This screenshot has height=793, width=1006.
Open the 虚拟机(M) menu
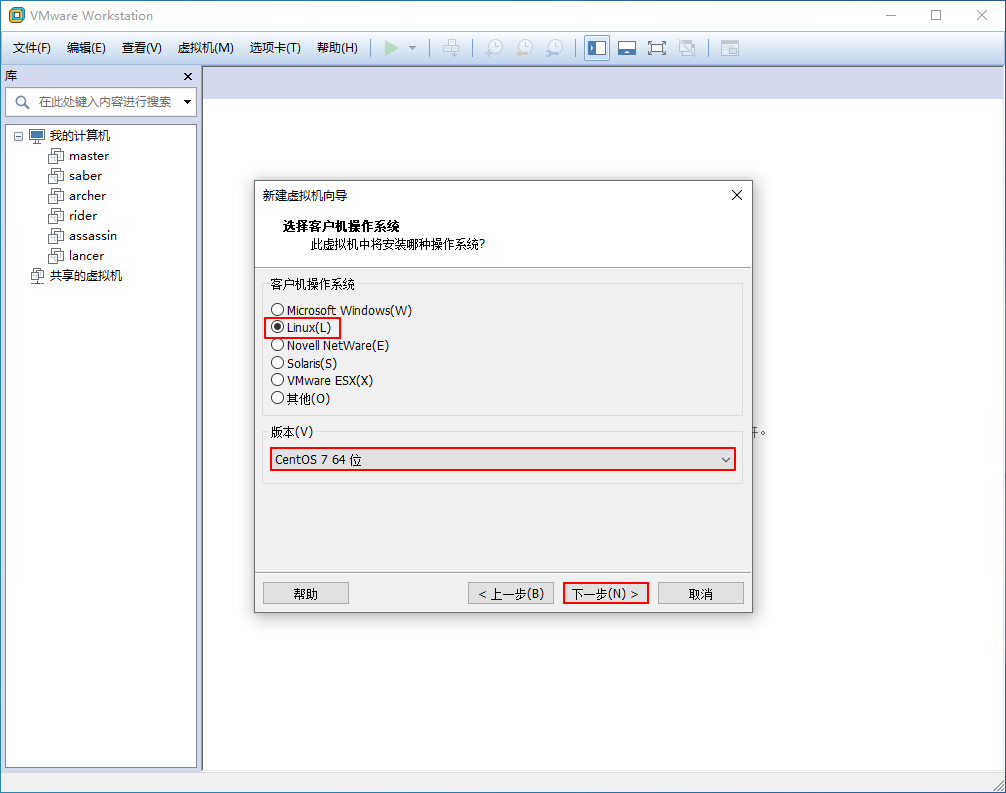(205, 48)
